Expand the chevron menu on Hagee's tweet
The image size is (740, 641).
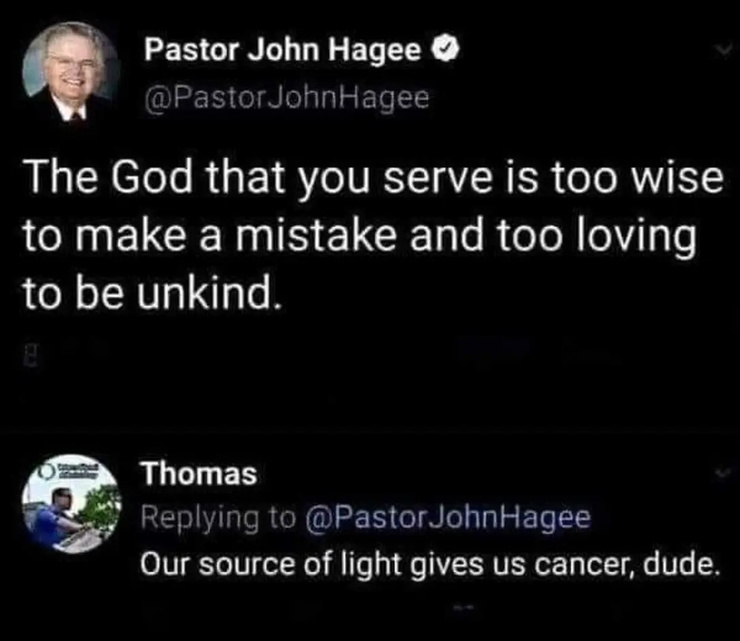724,50
